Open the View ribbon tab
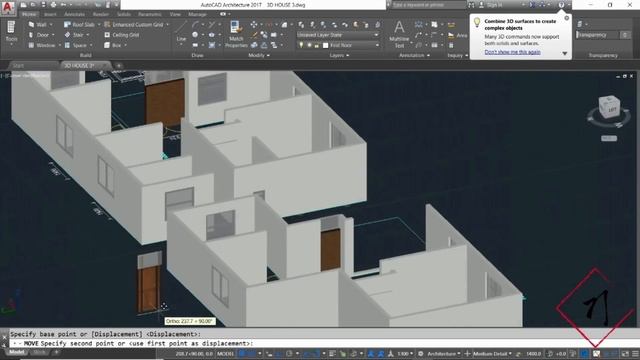The image size is (640, 360). pyautogui.click(x=175, y=14)
